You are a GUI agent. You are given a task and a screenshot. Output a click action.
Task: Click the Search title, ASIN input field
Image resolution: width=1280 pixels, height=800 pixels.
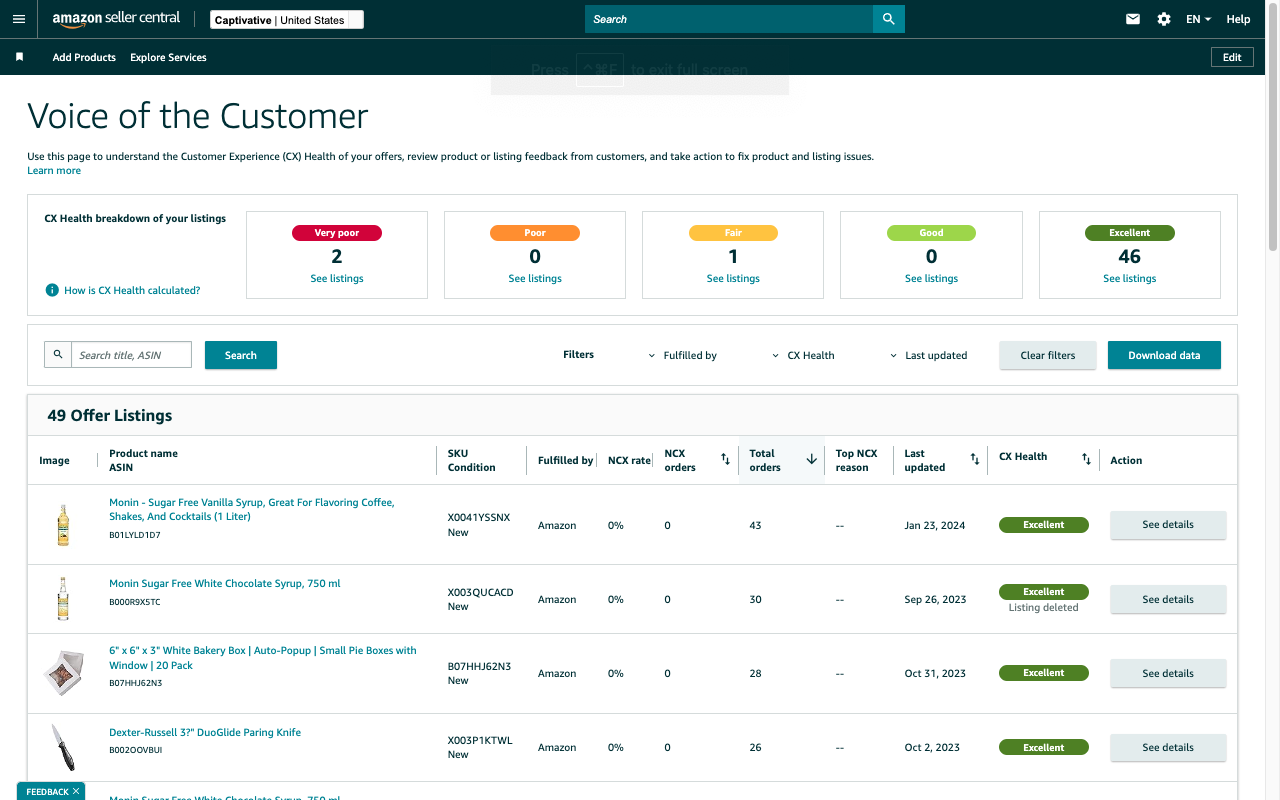(x=131, y=355)
